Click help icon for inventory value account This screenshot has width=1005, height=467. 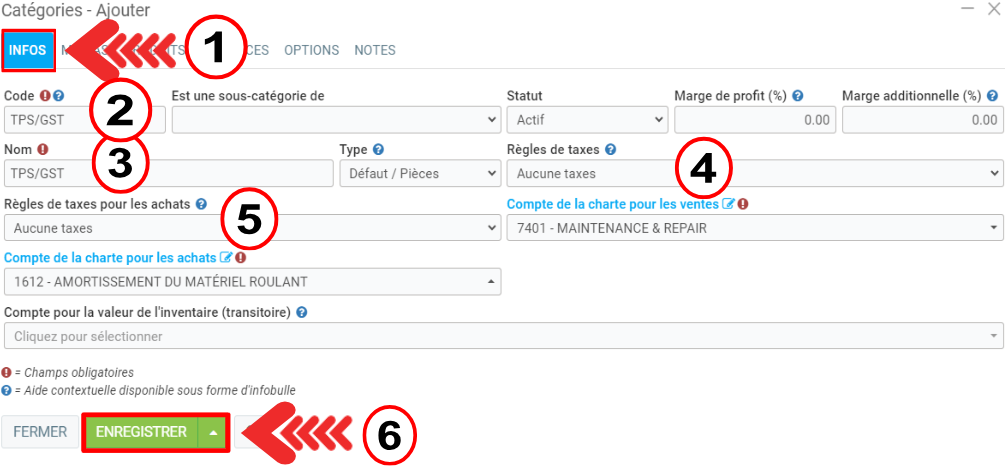pyautogui.click(x=301, y=312)
